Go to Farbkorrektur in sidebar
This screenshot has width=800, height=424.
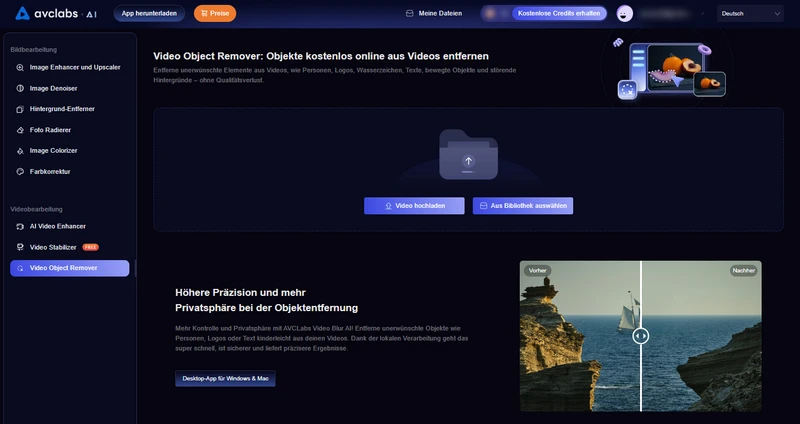coord(70,172)
